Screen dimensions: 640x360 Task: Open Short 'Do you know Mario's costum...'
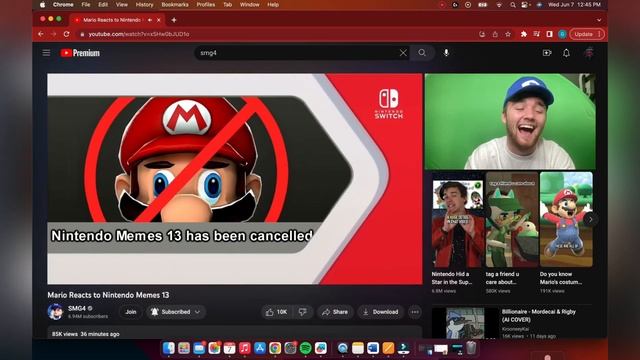click(566, 220)
